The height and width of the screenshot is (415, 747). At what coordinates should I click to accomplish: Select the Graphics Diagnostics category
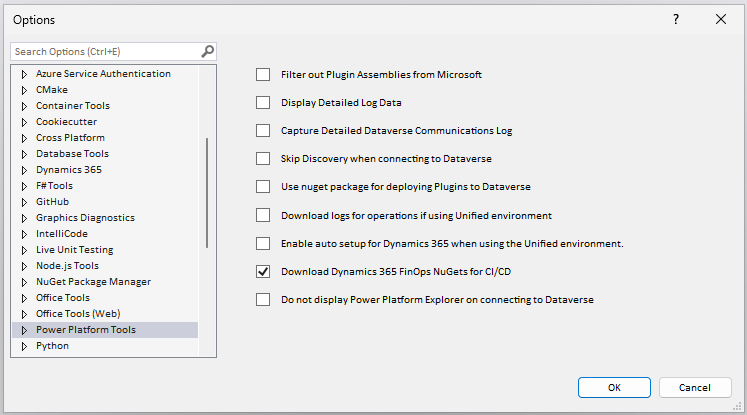[x=85, y=218]
